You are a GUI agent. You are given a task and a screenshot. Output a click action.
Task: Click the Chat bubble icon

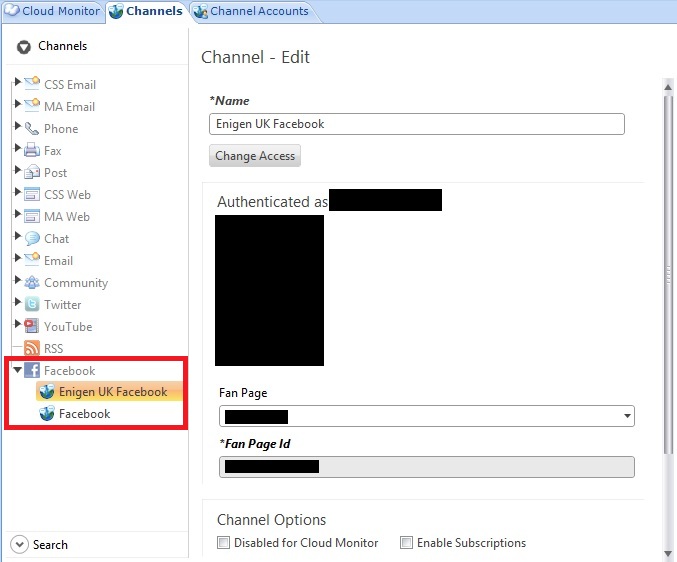click(32, 239)
